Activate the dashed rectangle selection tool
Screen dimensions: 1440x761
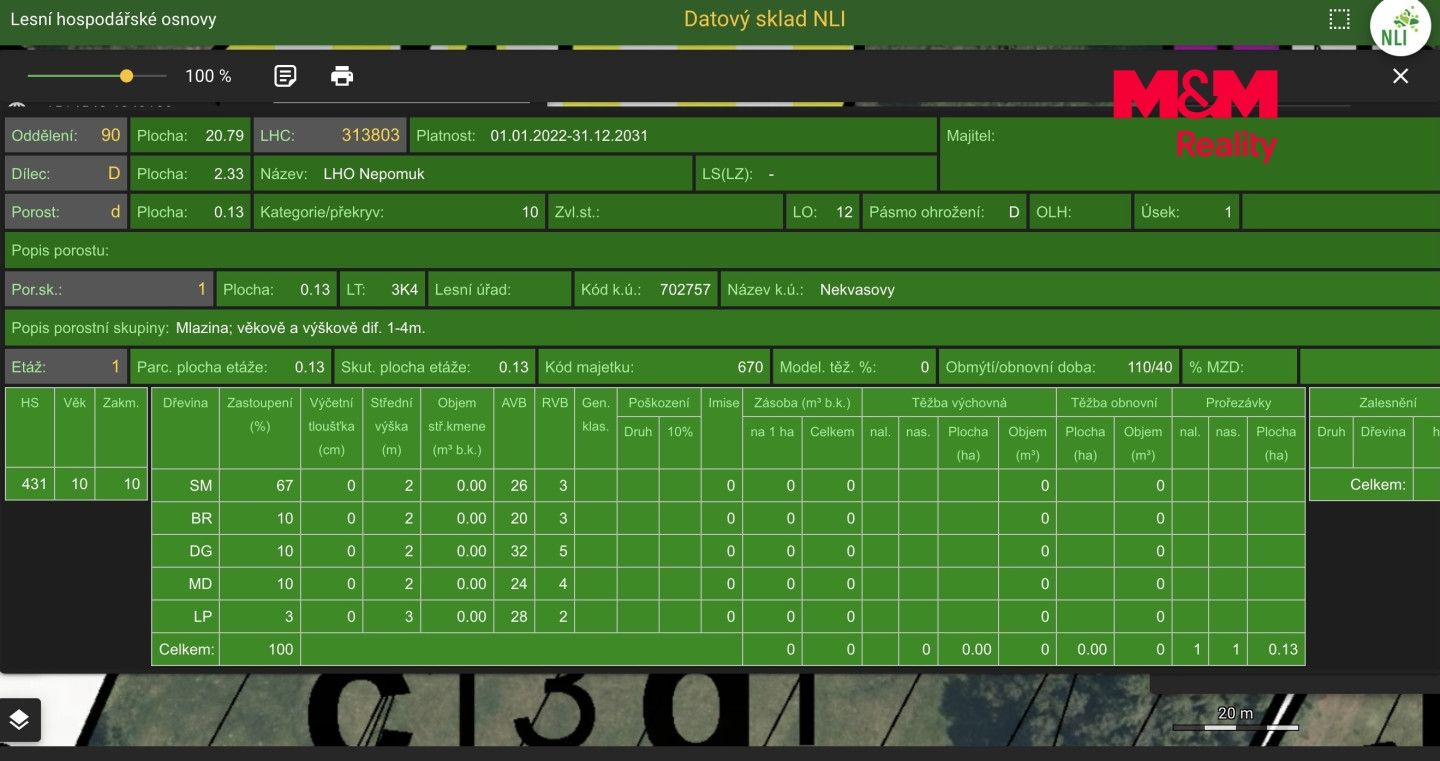click(x=1339, y=20)
